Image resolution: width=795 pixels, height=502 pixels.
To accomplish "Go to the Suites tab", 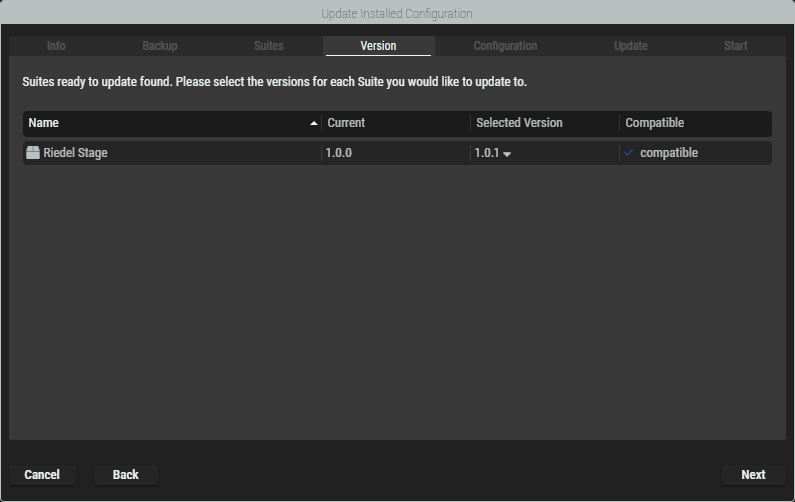I will pos(269,46).
